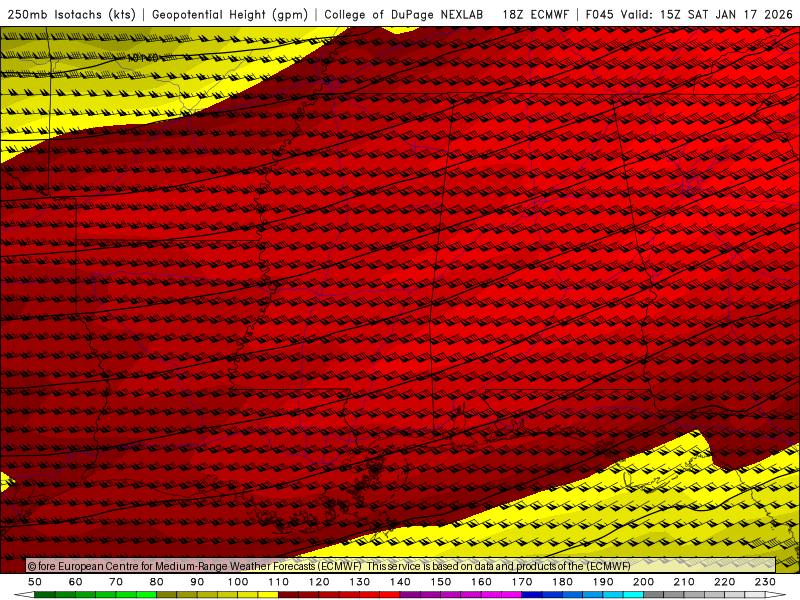The width and height of the screenshot is (800, 600).
Task: Click the dark maroon swatch starting at 110
Action: point(289,595)
